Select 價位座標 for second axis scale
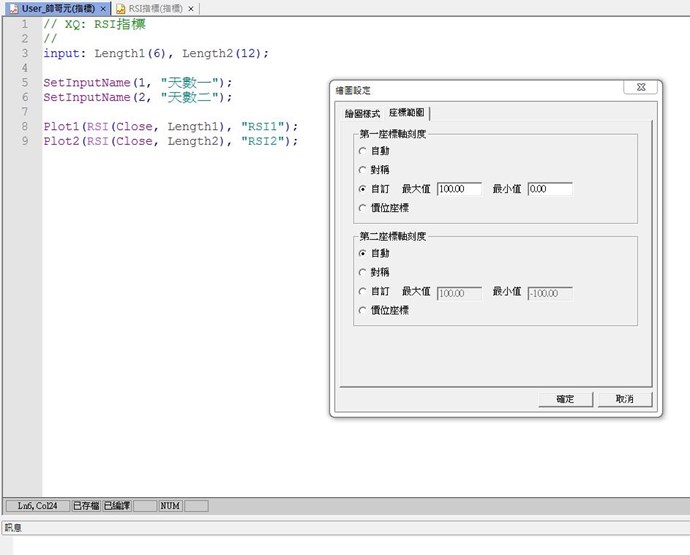 pos(362,310)
